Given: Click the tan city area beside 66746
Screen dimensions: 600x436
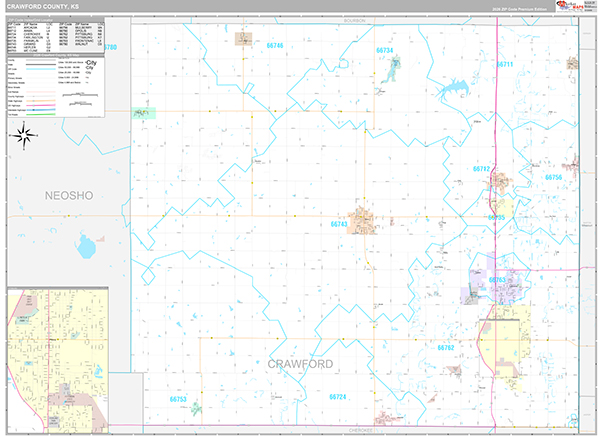Looking at the screenshot, I should pos(243,39).
